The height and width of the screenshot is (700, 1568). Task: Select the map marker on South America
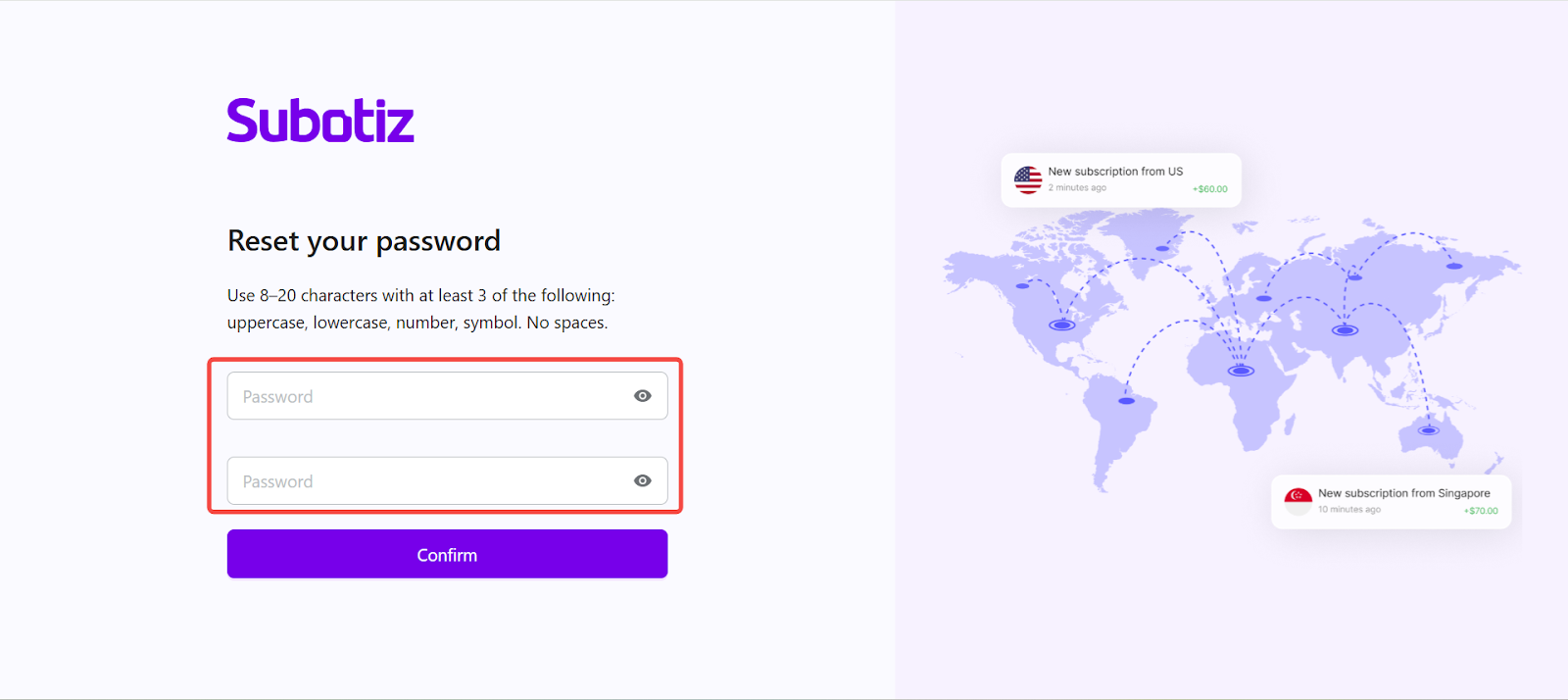point(1127,401)
